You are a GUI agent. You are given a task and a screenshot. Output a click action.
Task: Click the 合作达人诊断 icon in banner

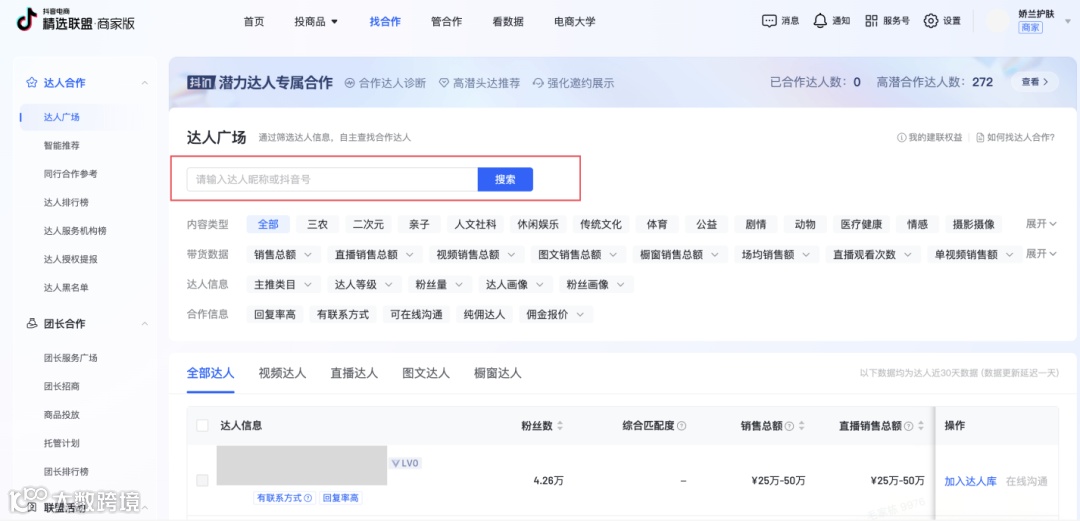(349, 83)
